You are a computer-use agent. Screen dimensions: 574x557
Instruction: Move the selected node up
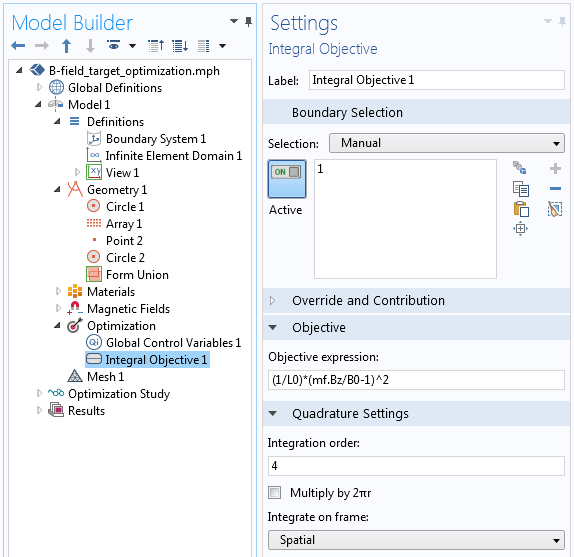click(x=66, y=46)
